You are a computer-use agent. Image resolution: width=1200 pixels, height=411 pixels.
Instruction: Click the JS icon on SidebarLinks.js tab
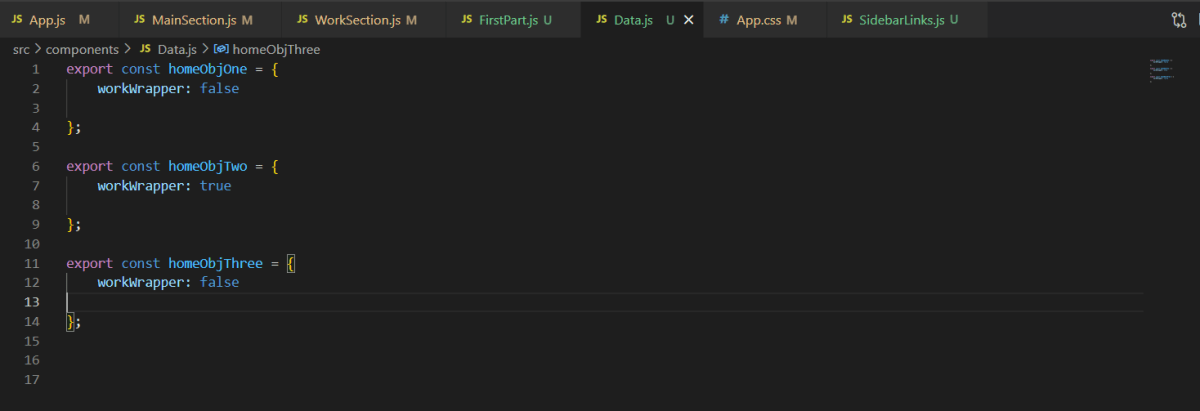point(849,20)
